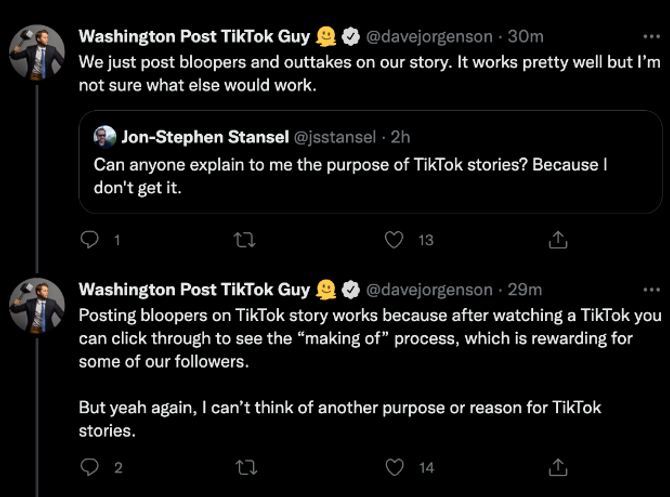Open the second tweet's author profile picture
The width and height of the screenshot is (670, 497).
[36, 306]
